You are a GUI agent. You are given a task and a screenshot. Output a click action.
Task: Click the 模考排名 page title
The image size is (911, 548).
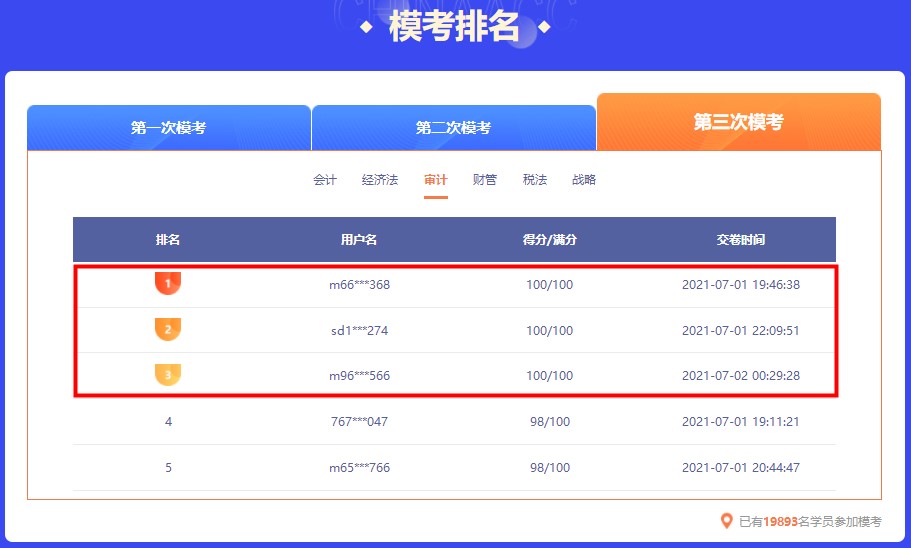click(454, 27)
